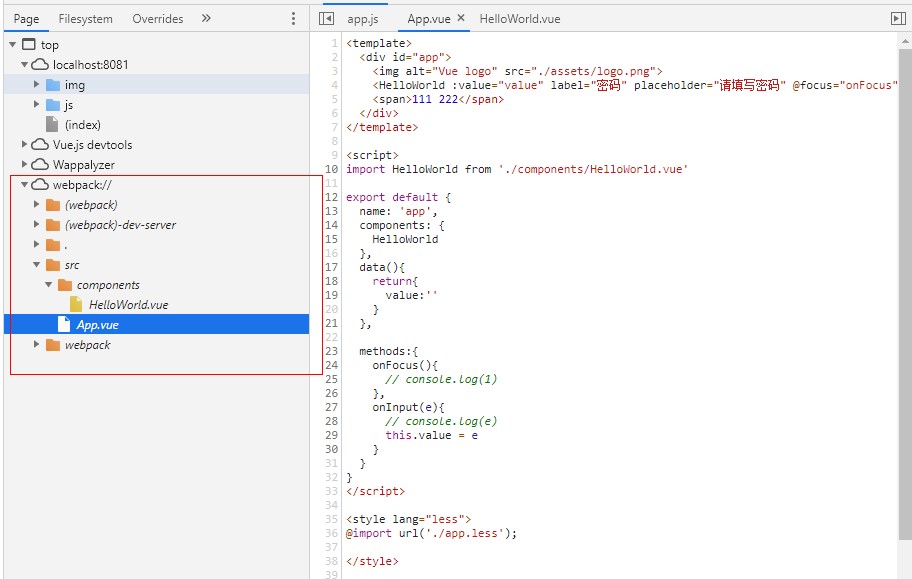Expand the Wappalyzer node
This screenshot has width=912, height=579.
coord(24,164)
